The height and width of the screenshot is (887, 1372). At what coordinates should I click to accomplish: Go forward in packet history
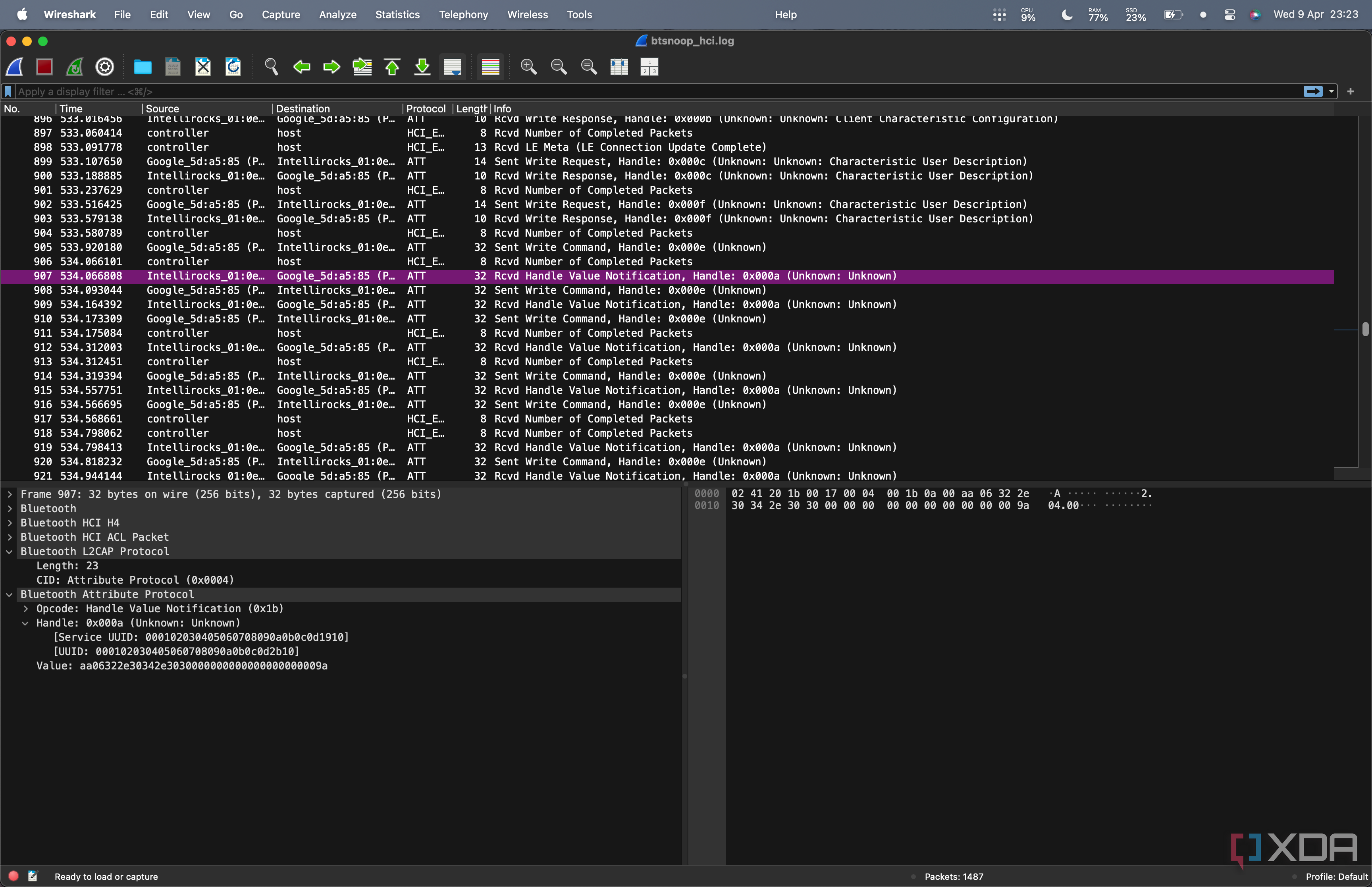coord(331,67)
